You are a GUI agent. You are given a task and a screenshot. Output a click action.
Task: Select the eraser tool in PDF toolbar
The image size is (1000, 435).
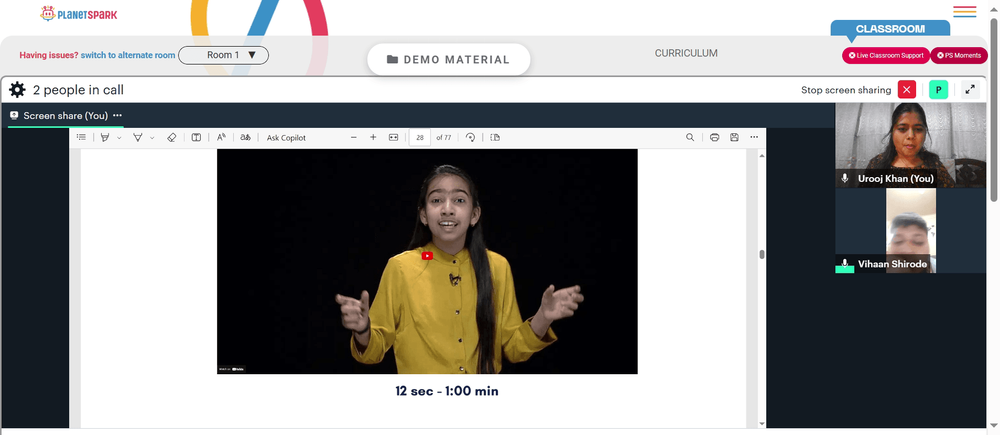click(x=171, y=137)
